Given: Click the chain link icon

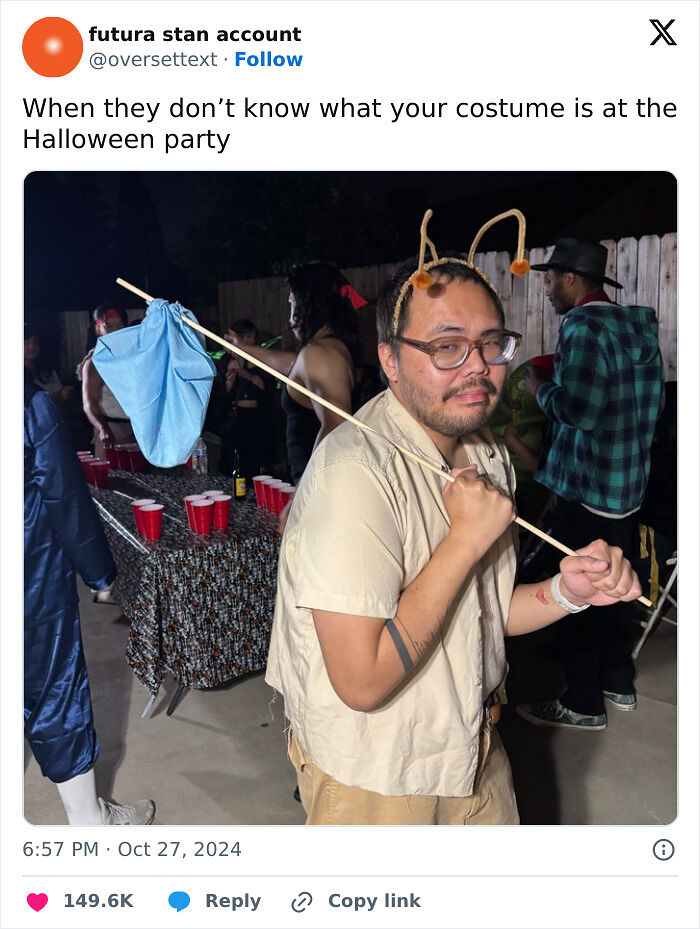Looking at the screenshot, I should click(x=302, y=902).
